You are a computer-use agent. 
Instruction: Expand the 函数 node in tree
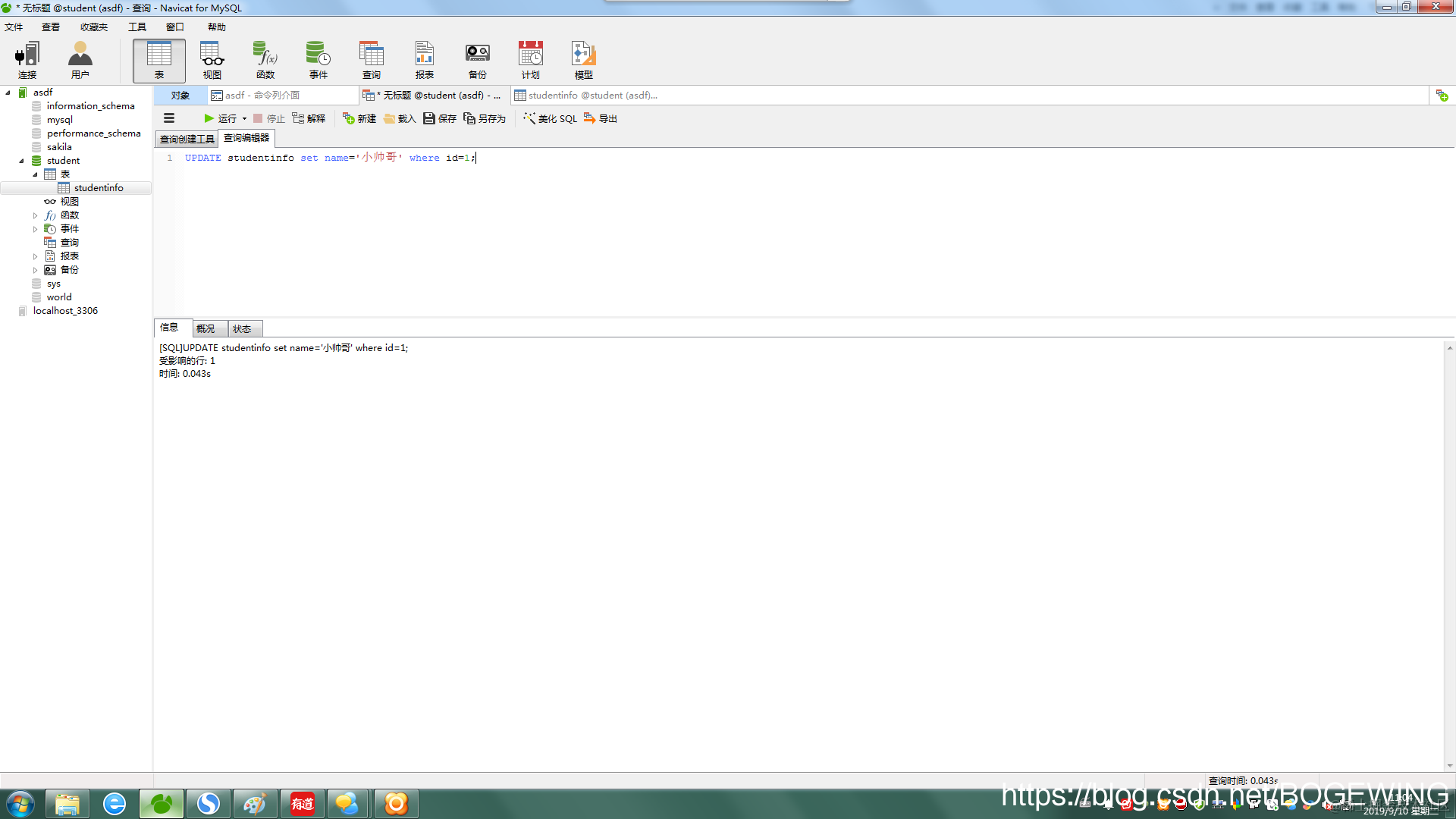[x=35, y=215]
